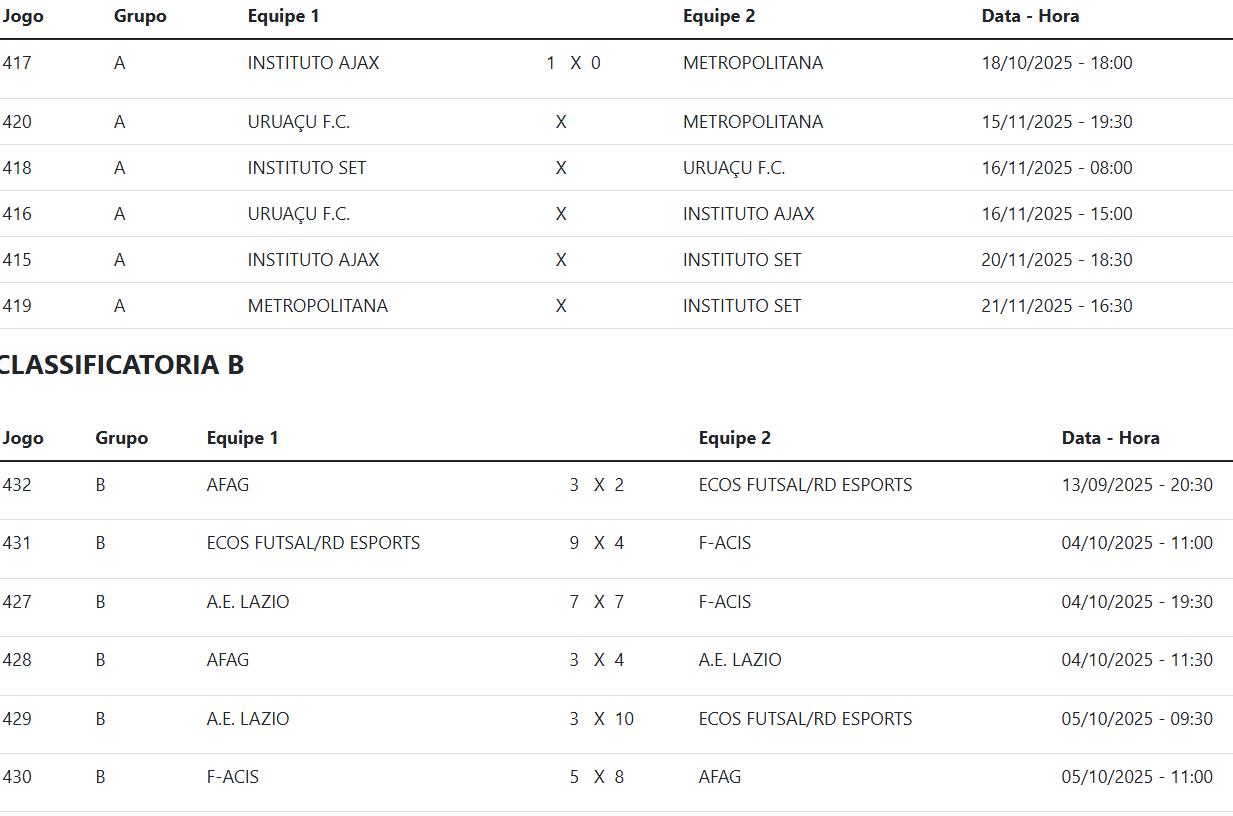The image size is (1233, 816).
Task: Click the date 20/11/2025 - 18:30
Action: coord(1056,260)
